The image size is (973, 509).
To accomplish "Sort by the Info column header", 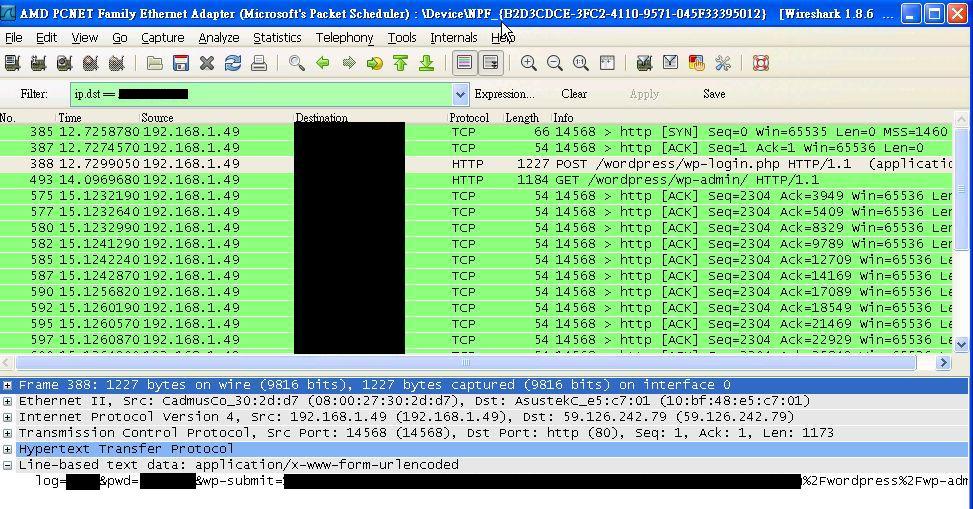I will tap(563, 118).
